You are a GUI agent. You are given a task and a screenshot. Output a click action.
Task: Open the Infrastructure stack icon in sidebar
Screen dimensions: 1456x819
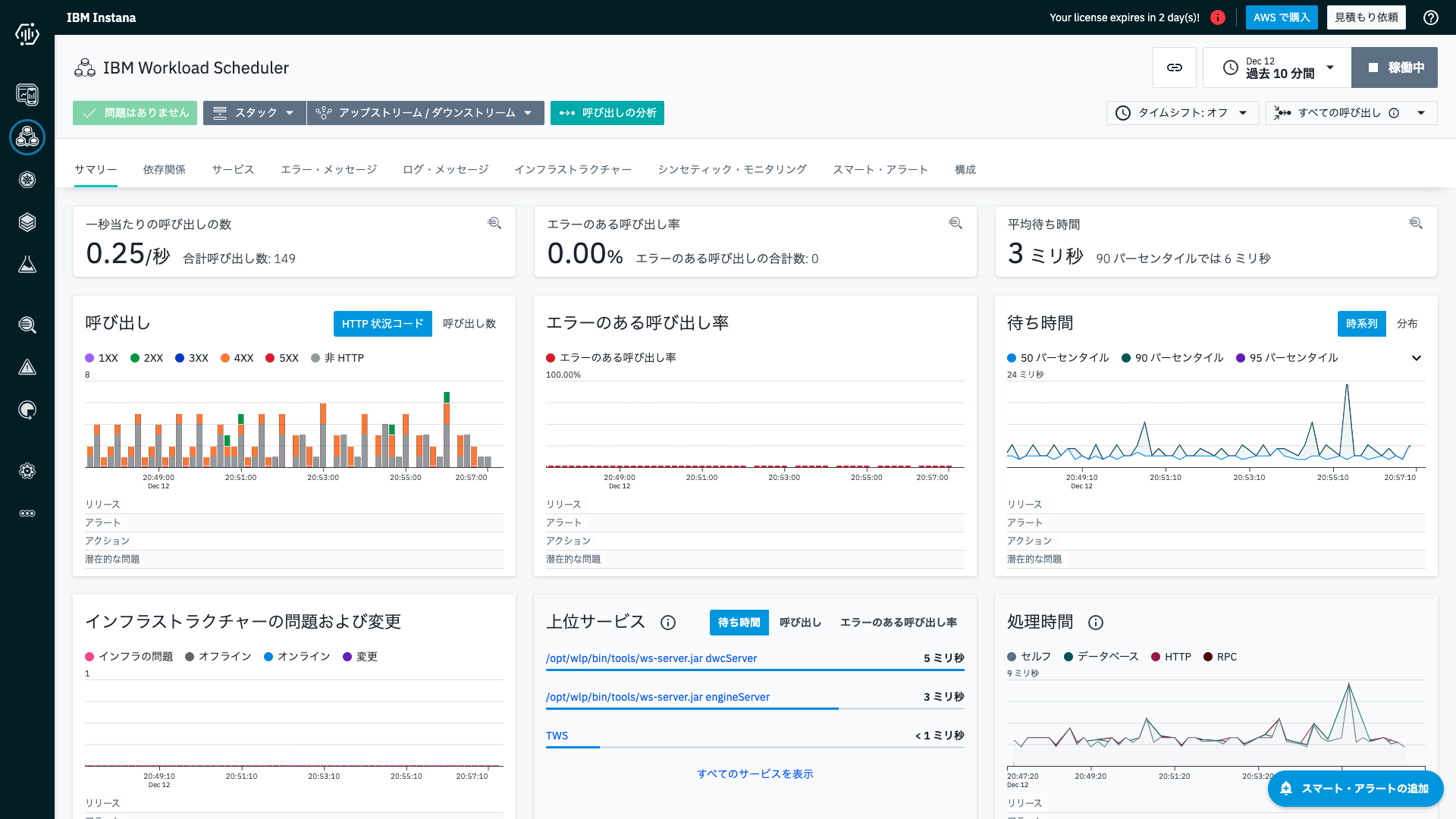click(x=27, y=222)
